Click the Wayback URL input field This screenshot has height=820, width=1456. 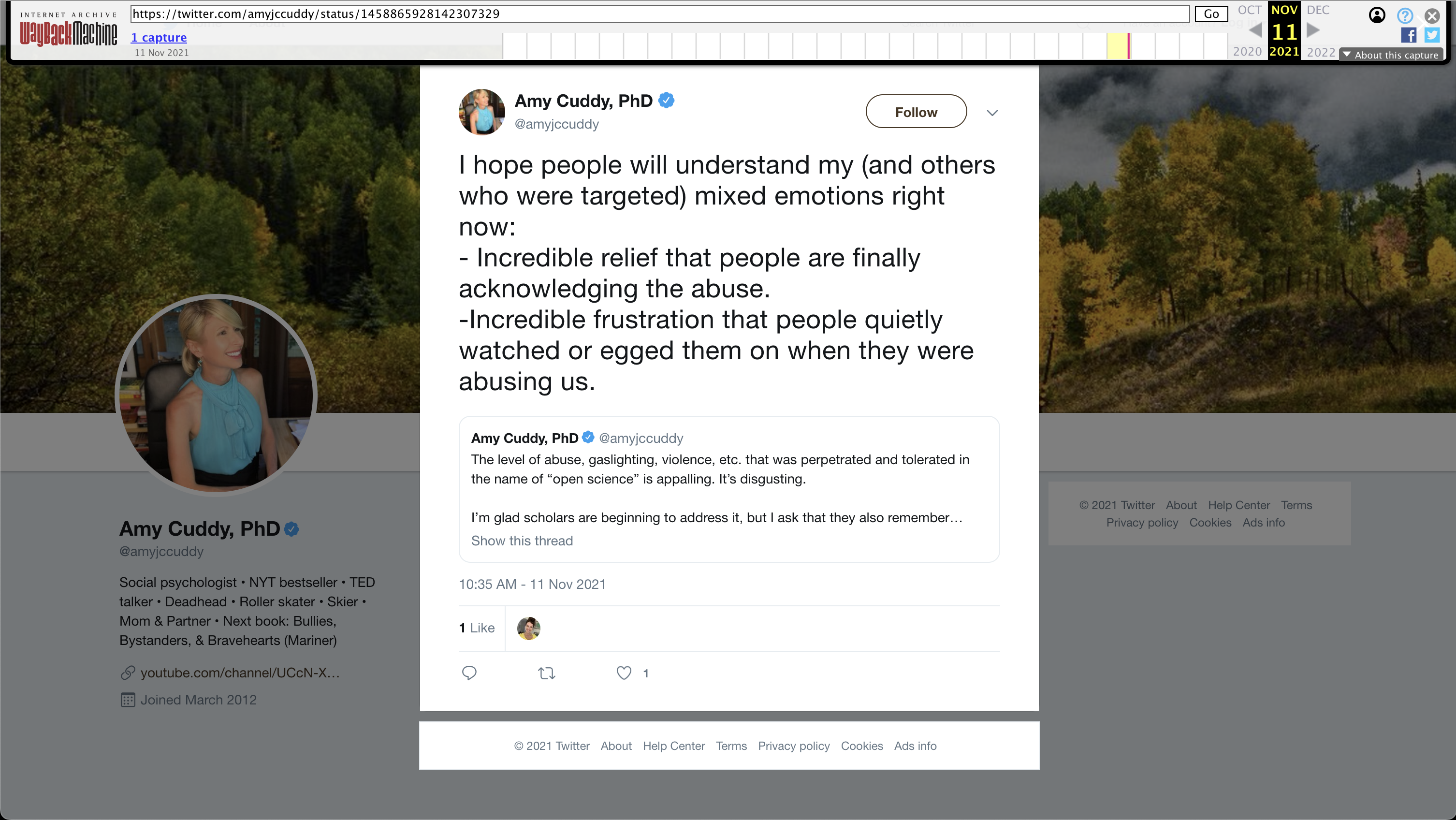tap(660, 14)
